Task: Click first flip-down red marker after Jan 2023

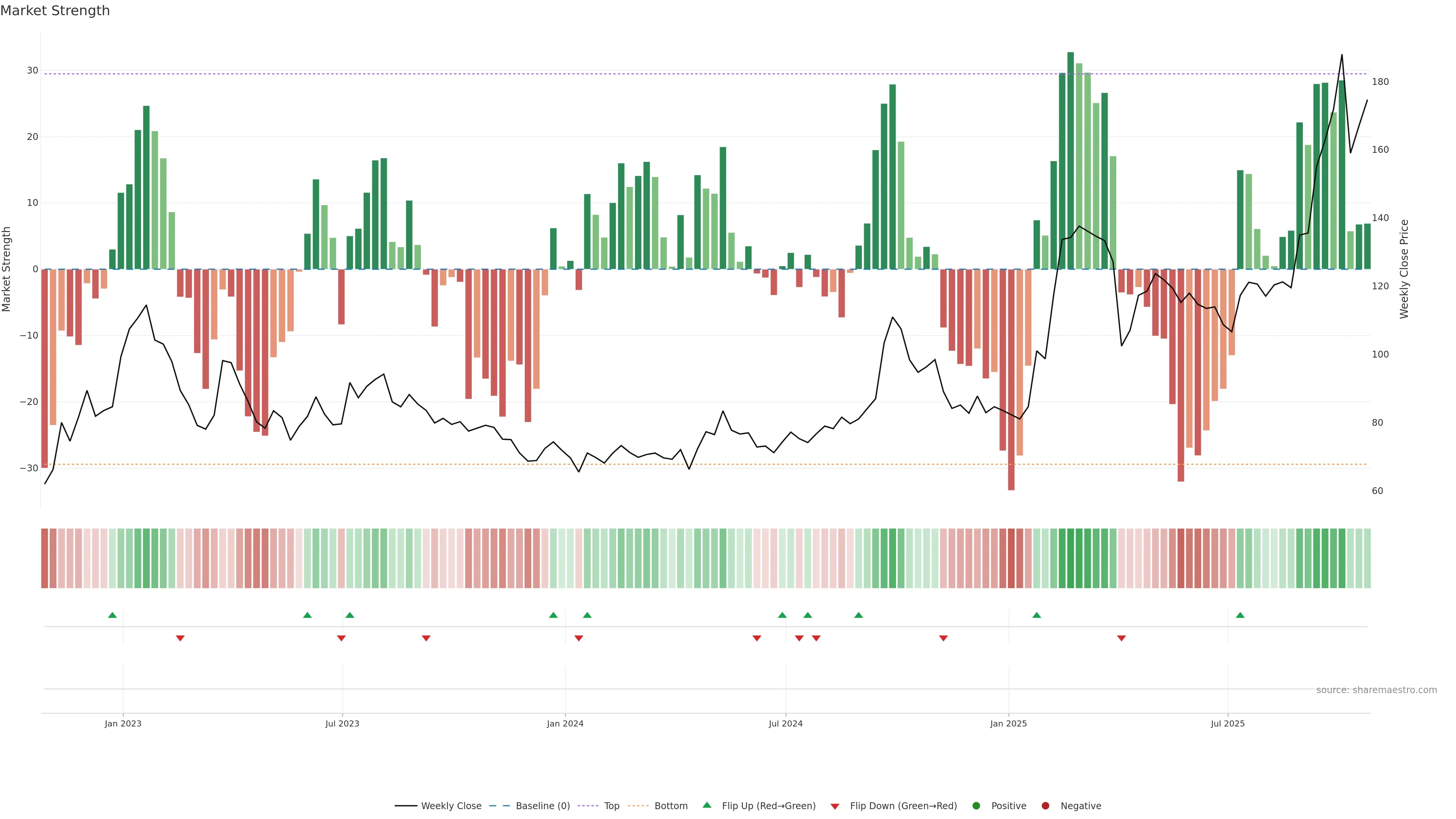Action: (x=180, y=638)
